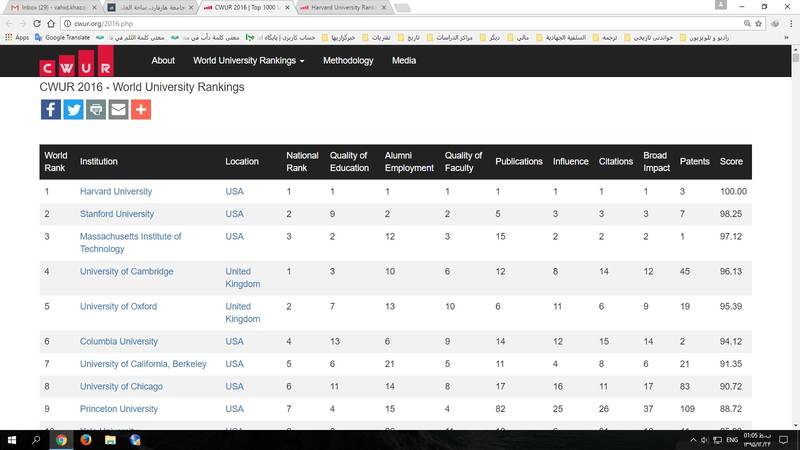Image resolution: width=800 pixels, height=450 pixels.
Task: Click the page vertical scrollbar thumb
Action: click(795, 57)
